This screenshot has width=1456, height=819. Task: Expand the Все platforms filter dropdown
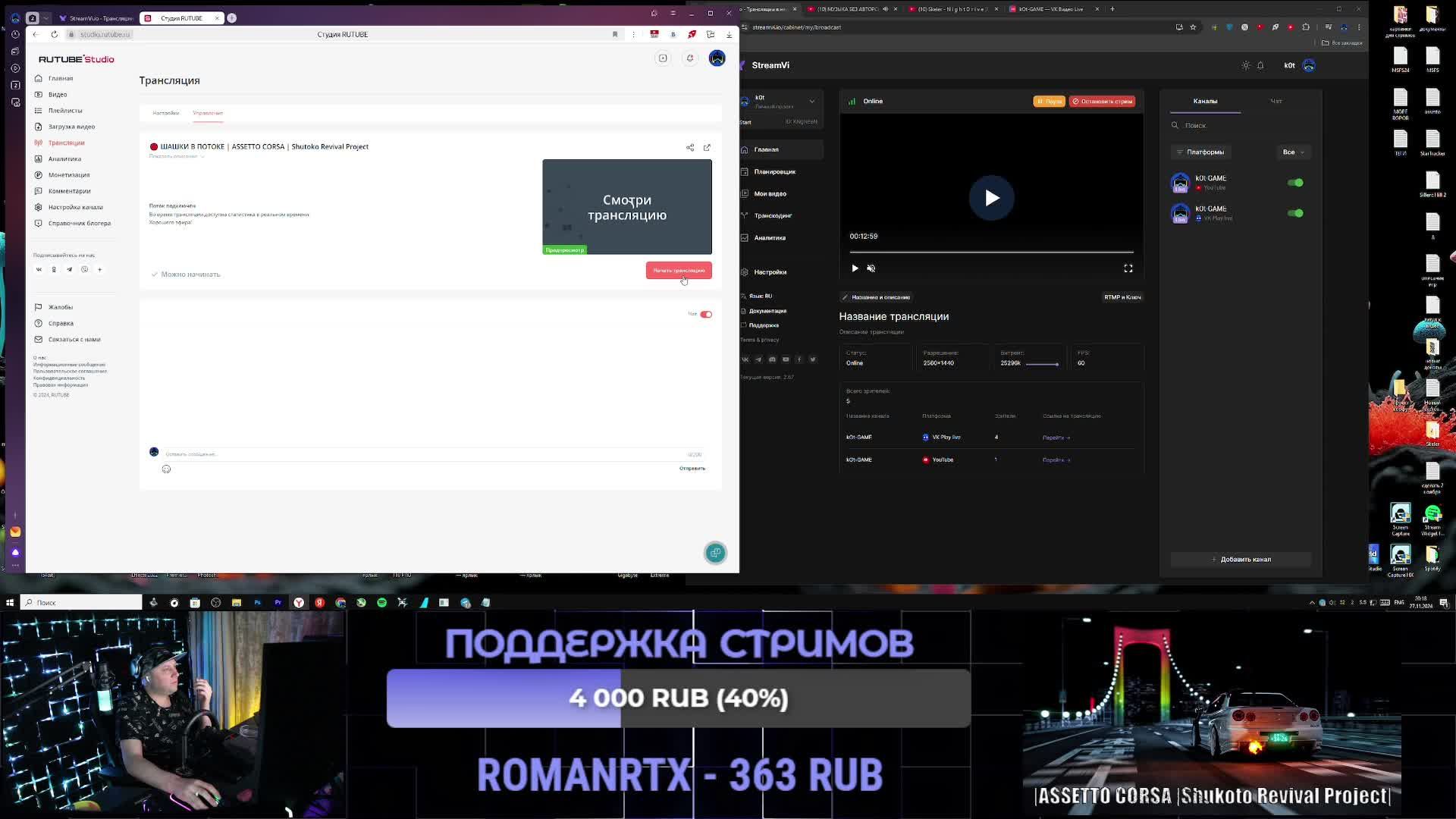click(1293, 152)
